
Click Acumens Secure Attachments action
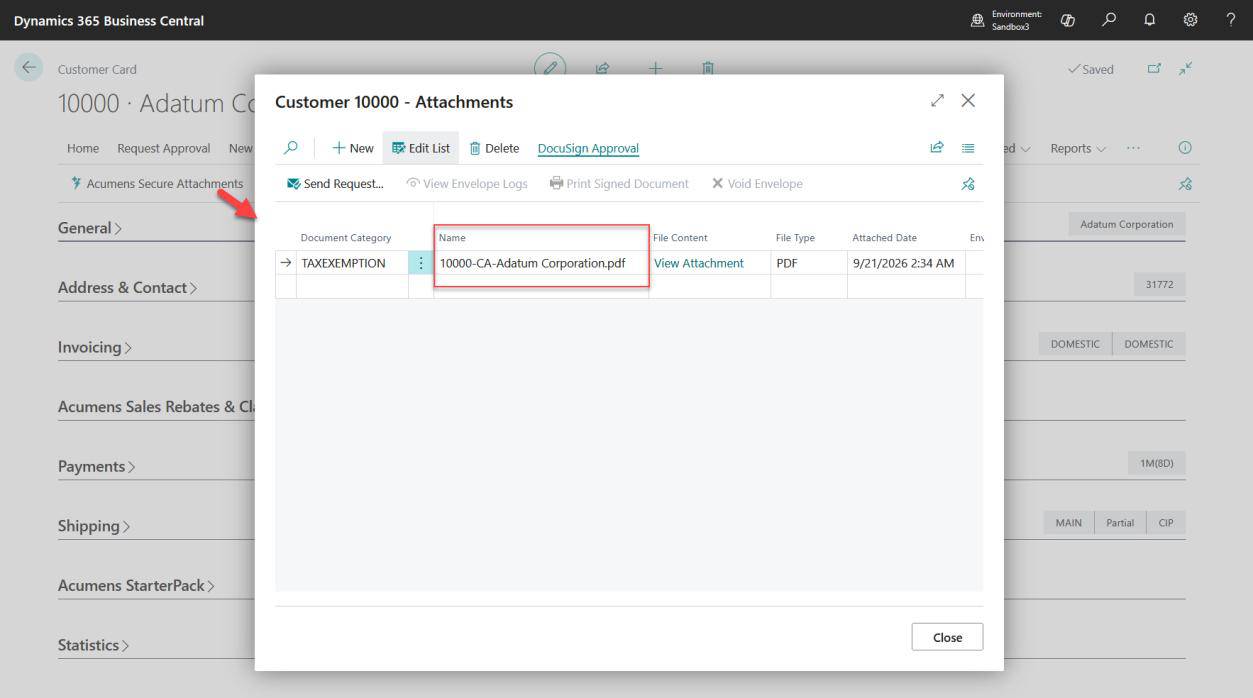[156, 184]
